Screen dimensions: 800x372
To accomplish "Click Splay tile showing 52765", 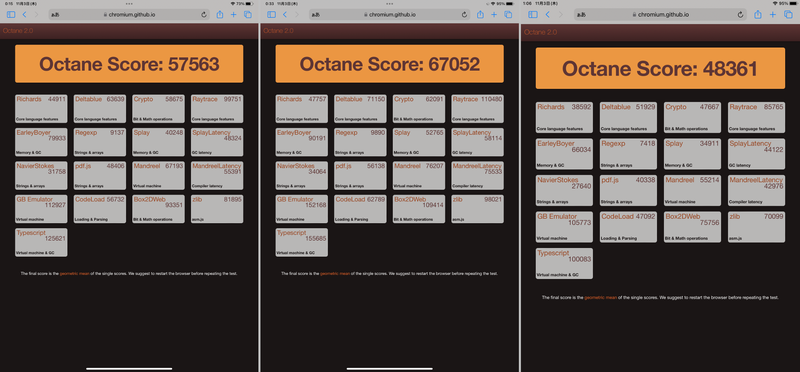I will coord(419,142).
